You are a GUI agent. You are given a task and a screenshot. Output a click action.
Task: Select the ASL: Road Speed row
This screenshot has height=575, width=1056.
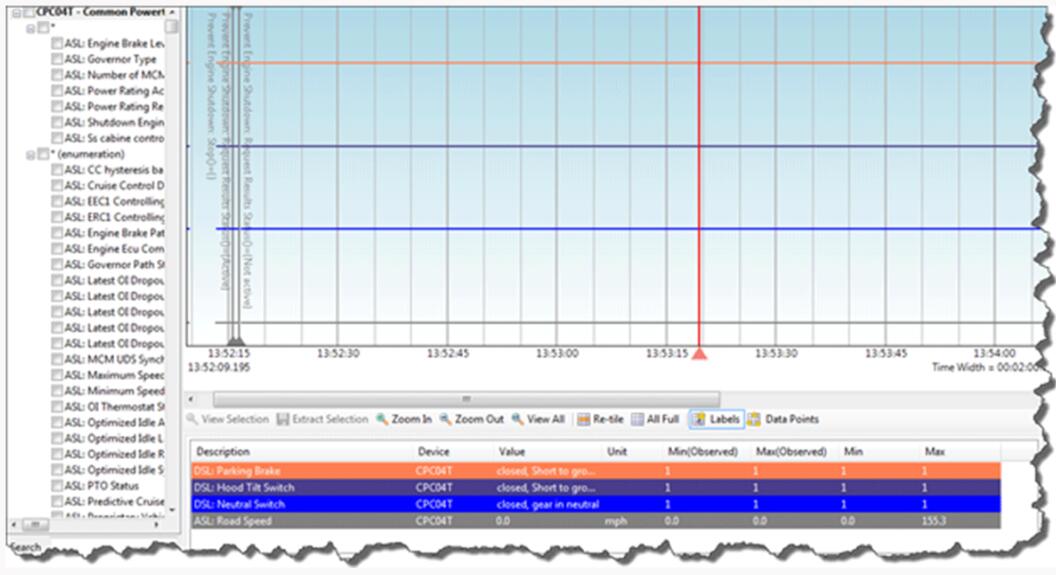pyautogui.click(x=300, y=521)
